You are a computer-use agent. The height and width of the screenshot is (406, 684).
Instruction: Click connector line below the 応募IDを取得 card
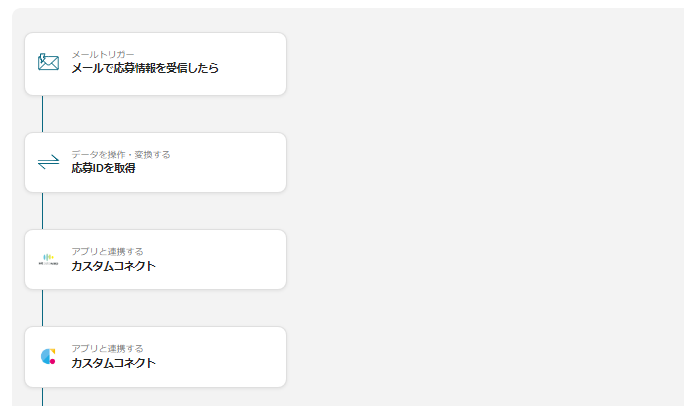tap(42, 211)
